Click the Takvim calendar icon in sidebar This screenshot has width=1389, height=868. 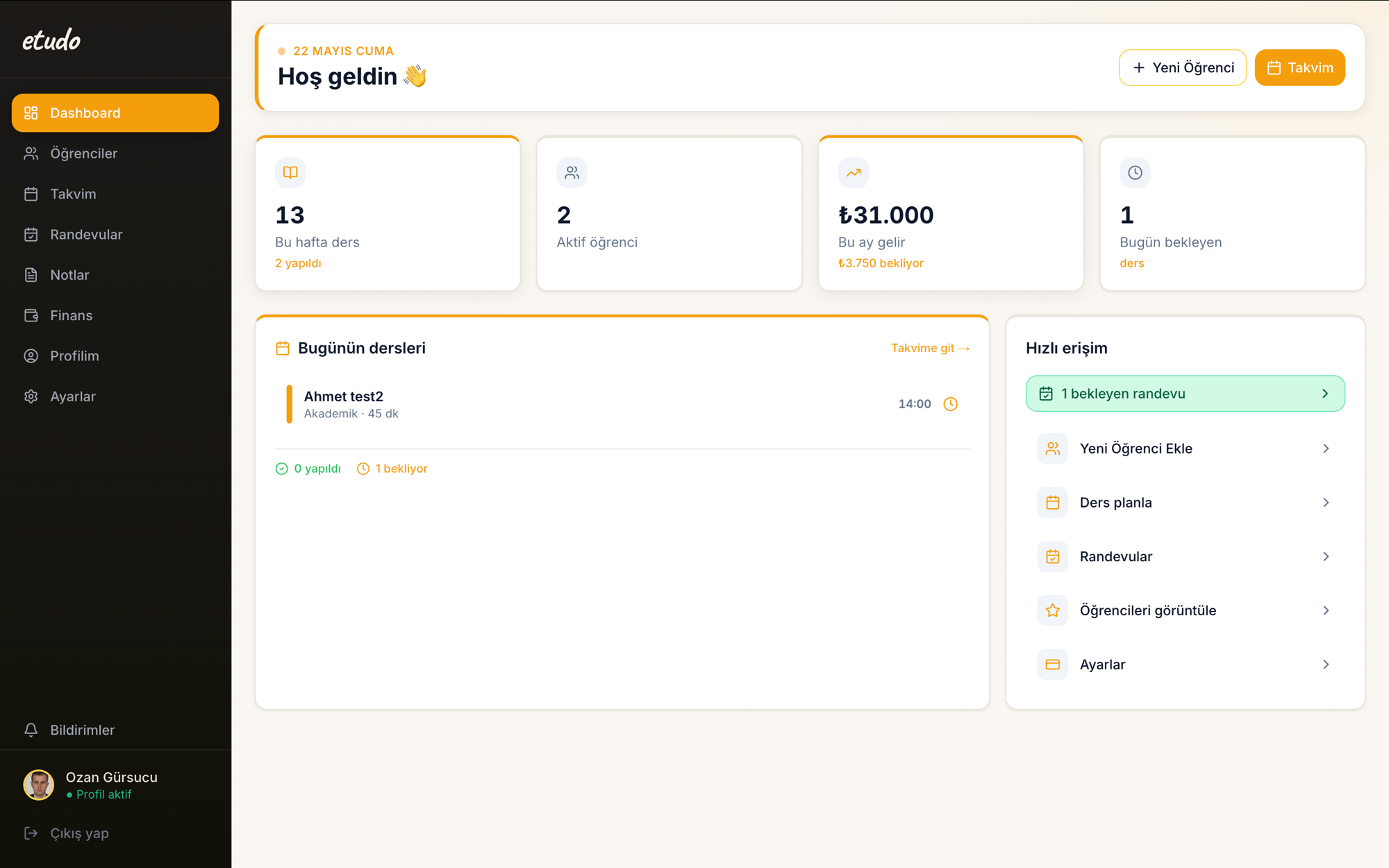(31, 194)
